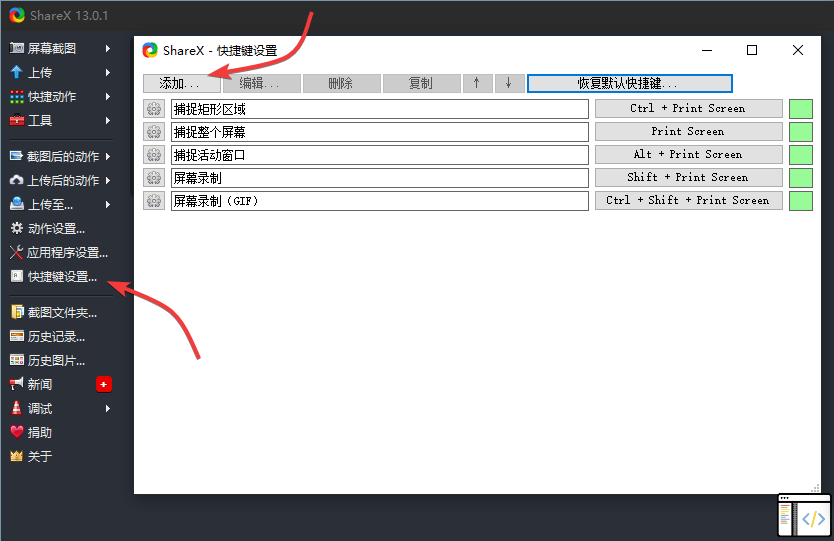Click the 快捷动作 grid icon
The image size is (834, 541).
[x=17, y=97]
